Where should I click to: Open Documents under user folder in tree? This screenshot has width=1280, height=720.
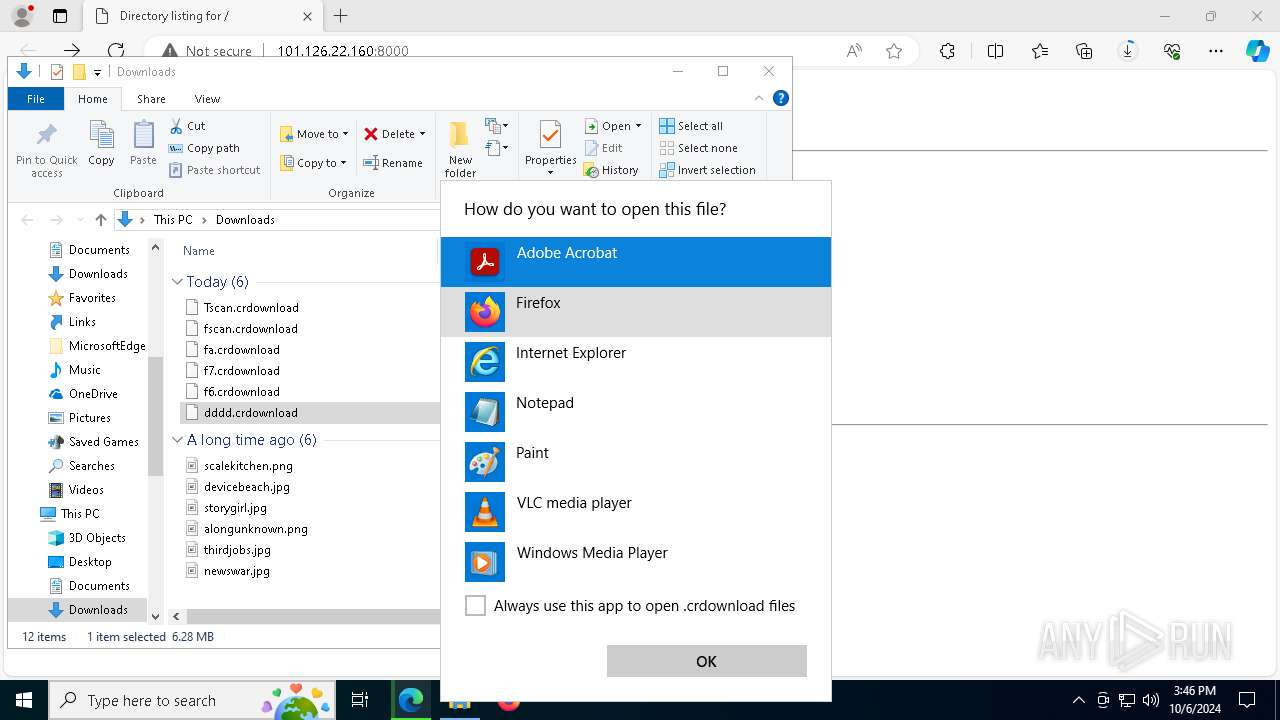(99, 250)
